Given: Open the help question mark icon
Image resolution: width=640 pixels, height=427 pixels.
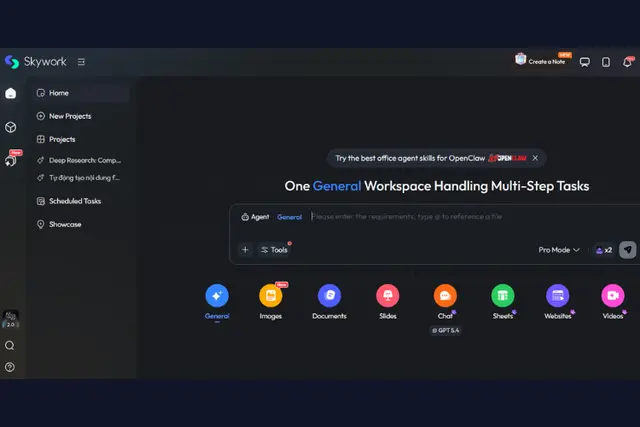Looking at the screenshot, I should (x=10, y=367).
